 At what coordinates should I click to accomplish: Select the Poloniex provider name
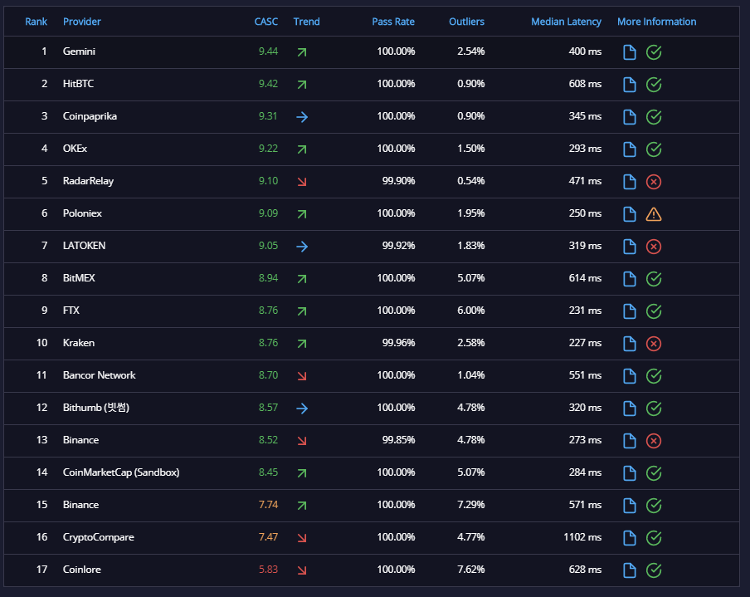82,213
